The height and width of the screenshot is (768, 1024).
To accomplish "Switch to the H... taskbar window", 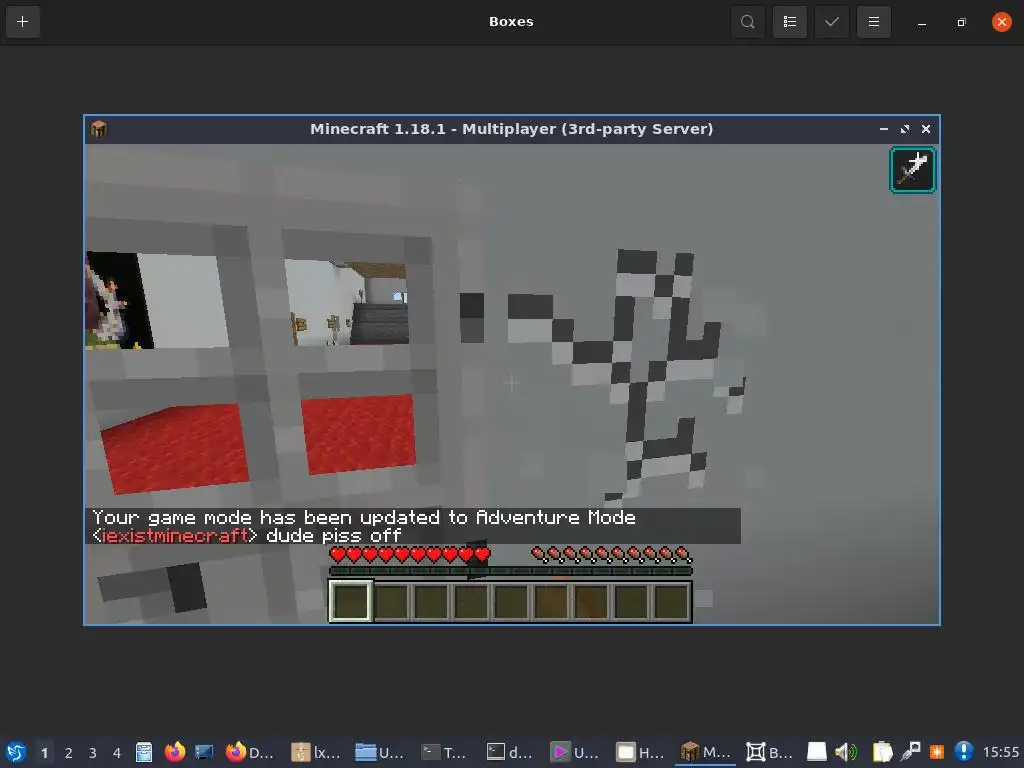I will [x=640, y=752].
